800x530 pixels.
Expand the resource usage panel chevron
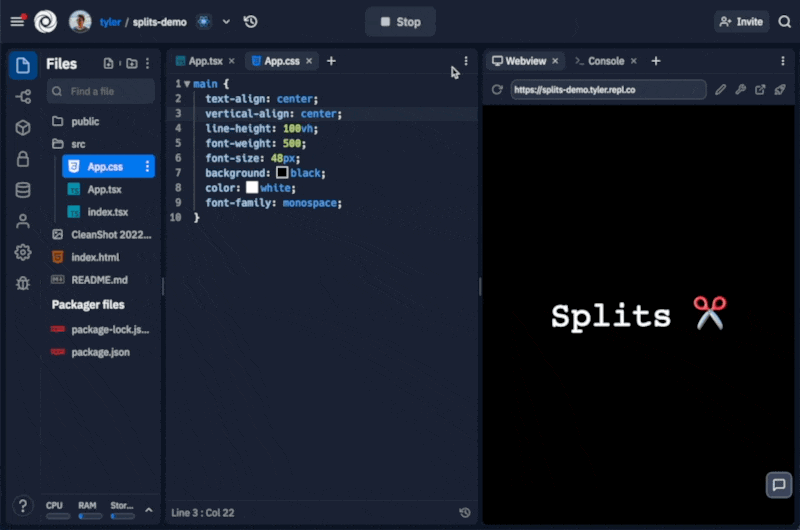tap(149, 510)
